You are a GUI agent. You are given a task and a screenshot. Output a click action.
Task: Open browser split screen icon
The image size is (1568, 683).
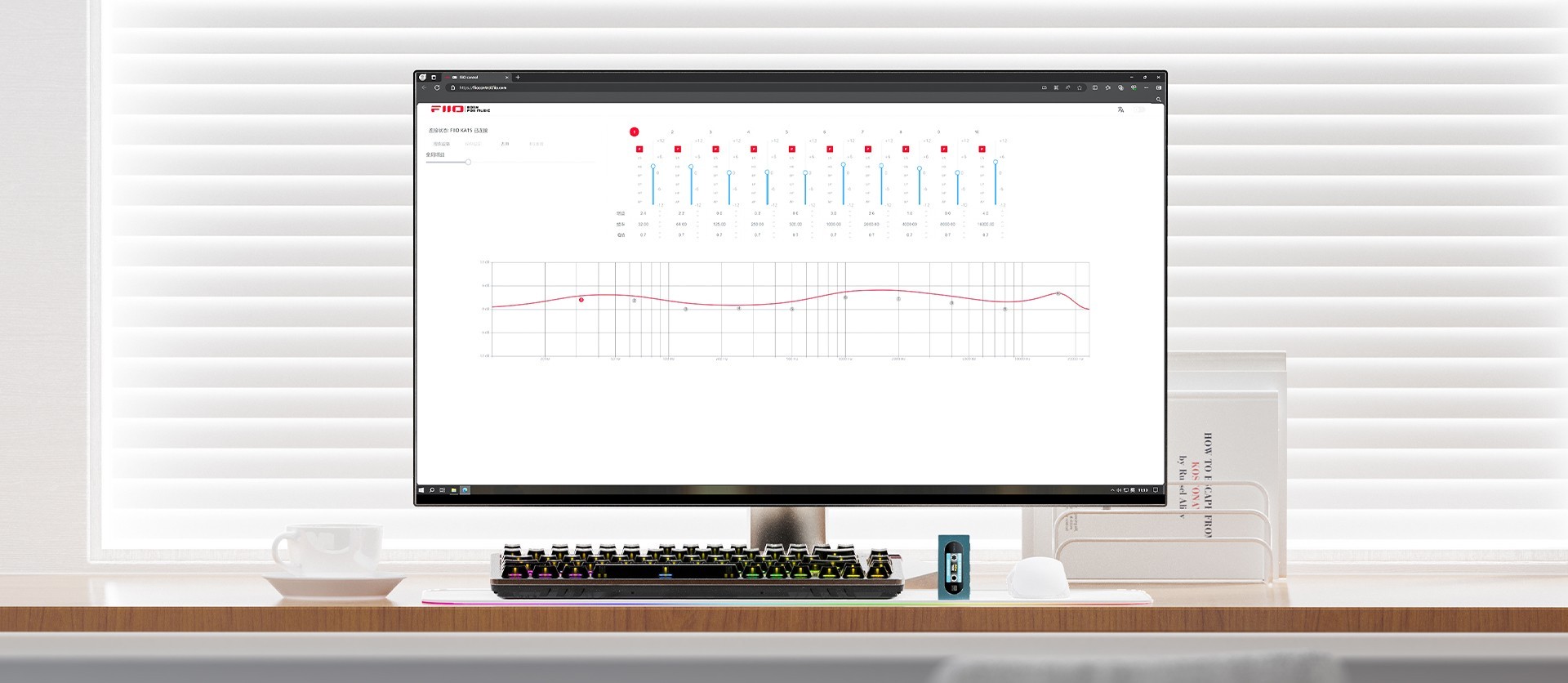coord(1095,87)
